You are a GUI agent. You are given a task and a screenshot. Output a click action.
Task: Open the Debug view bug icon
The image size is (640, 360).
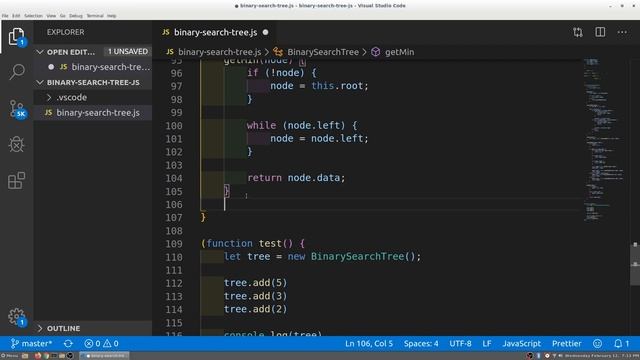(x=16, y=144)
